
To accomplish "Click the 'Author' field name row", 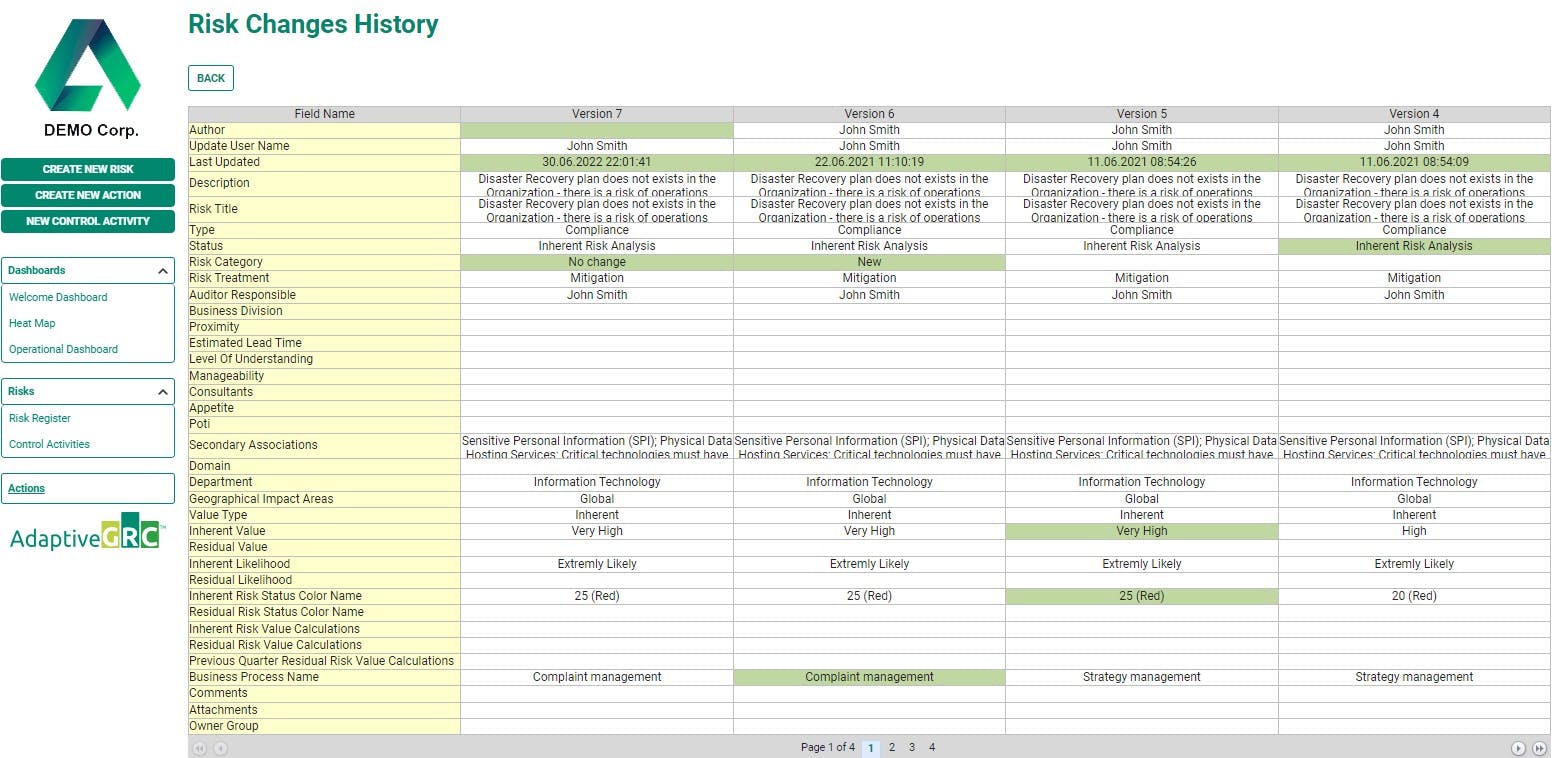I will pyautogui.click(x=325, y=130).
